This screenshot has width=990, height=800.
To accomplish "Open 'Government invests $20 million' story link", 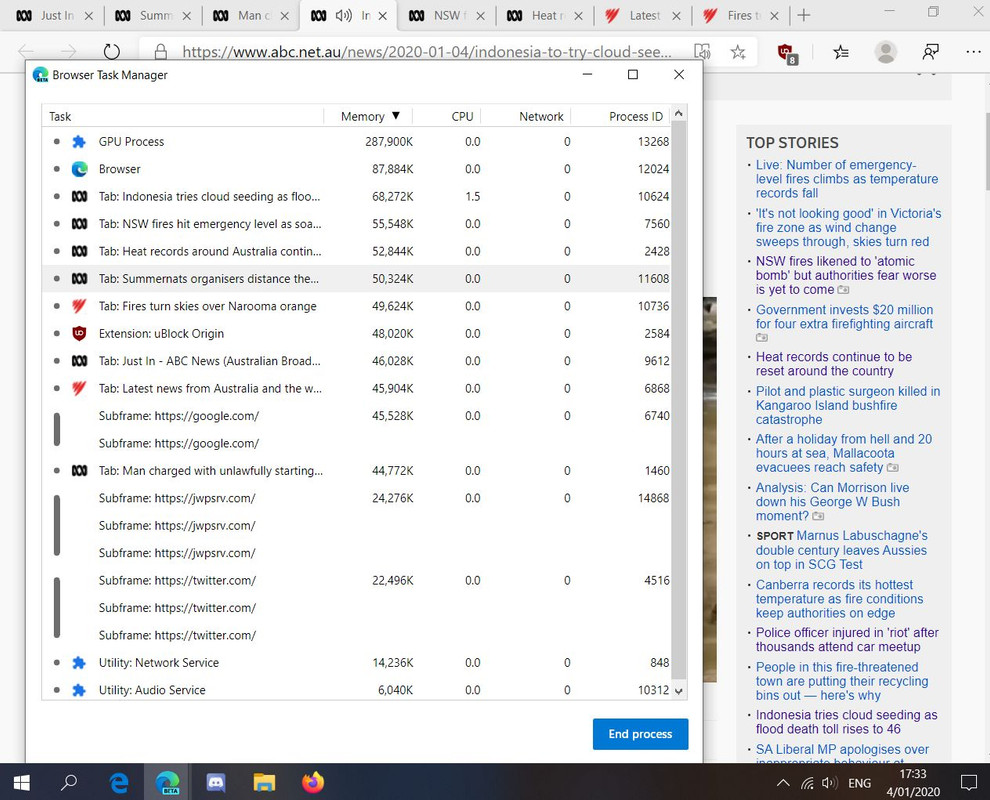I will 844,317.
